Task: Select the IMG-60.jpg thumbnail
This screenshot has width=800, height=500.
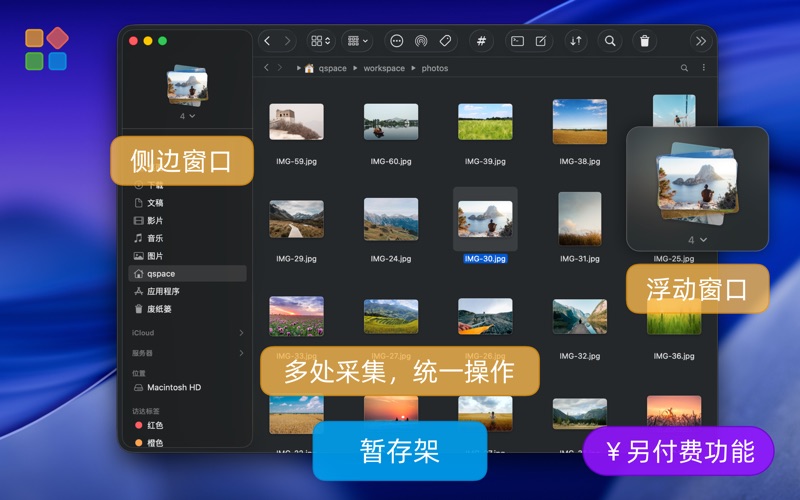Action: 391,122
